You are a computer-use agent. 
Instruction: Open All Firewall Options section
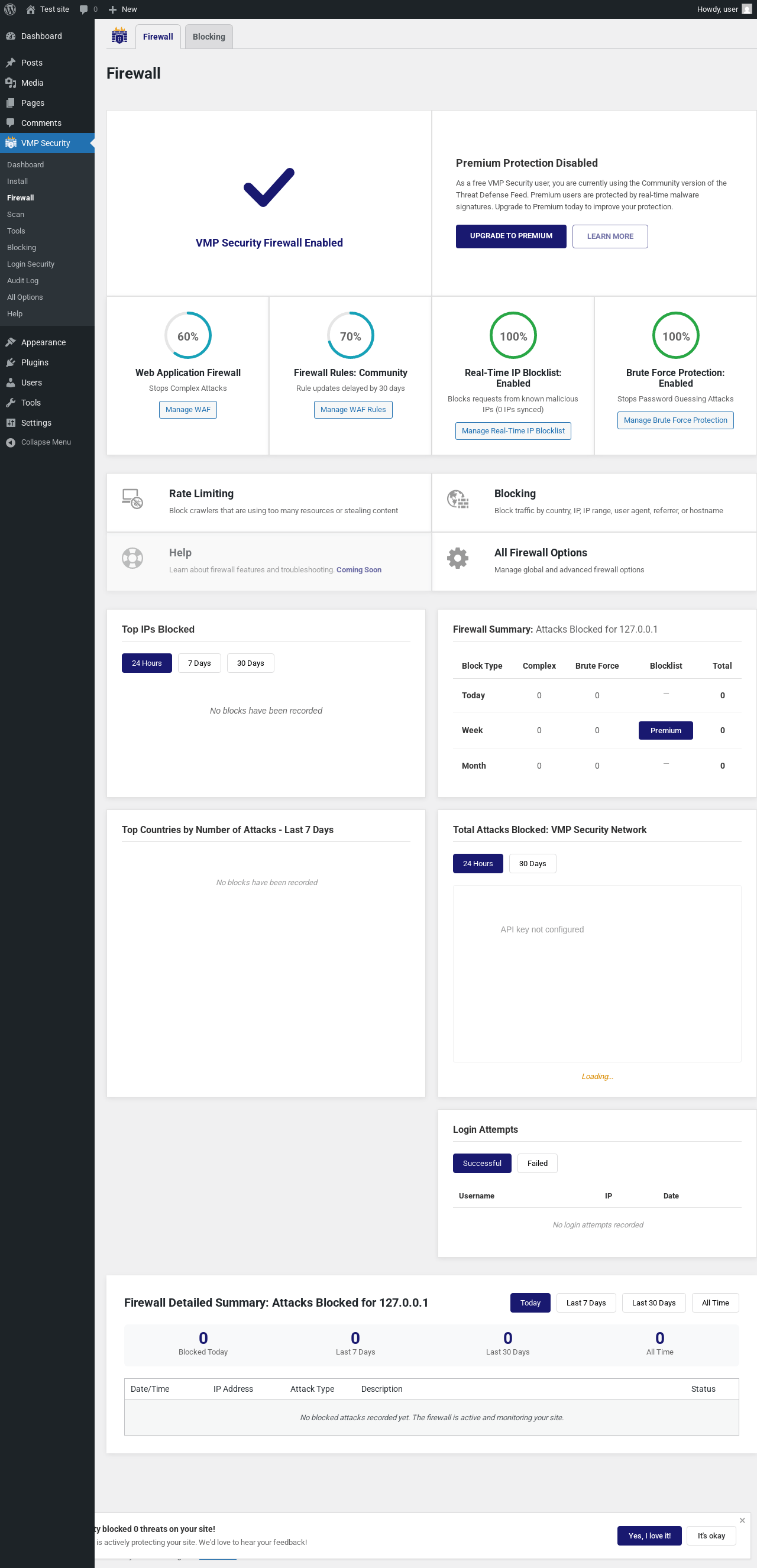pyautogui.click(x=594, y=561)
